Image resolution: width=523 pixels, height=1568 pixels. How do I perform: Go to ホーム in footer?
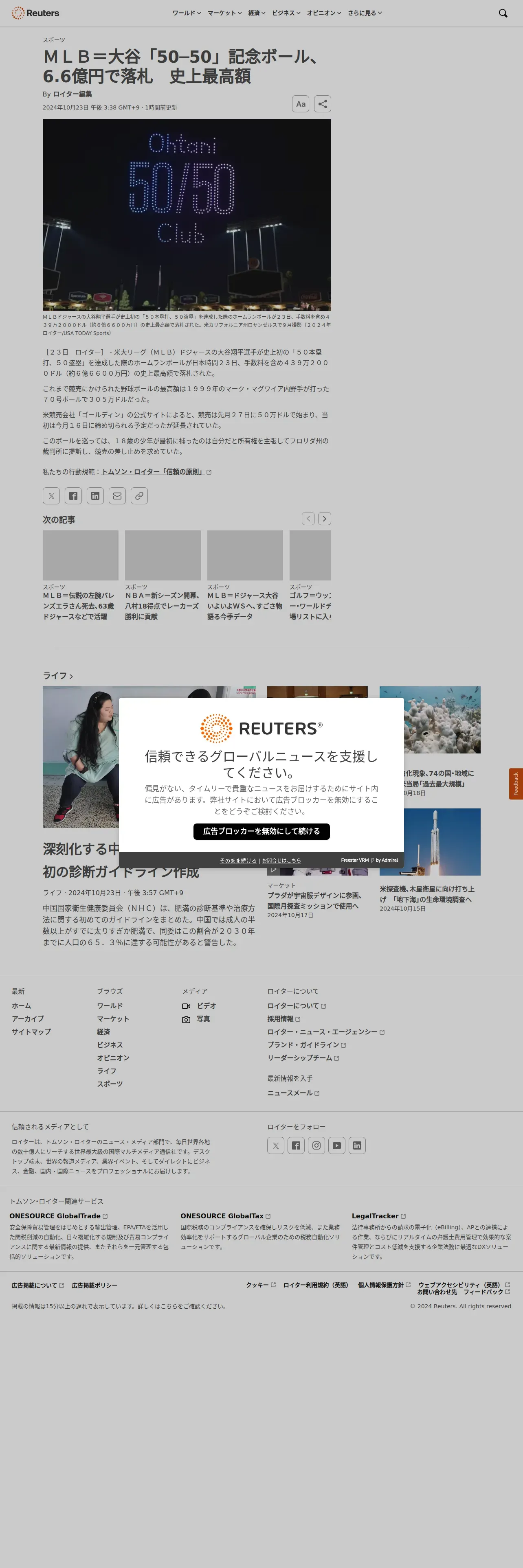pyautogui.click(x=21, y=1005)
